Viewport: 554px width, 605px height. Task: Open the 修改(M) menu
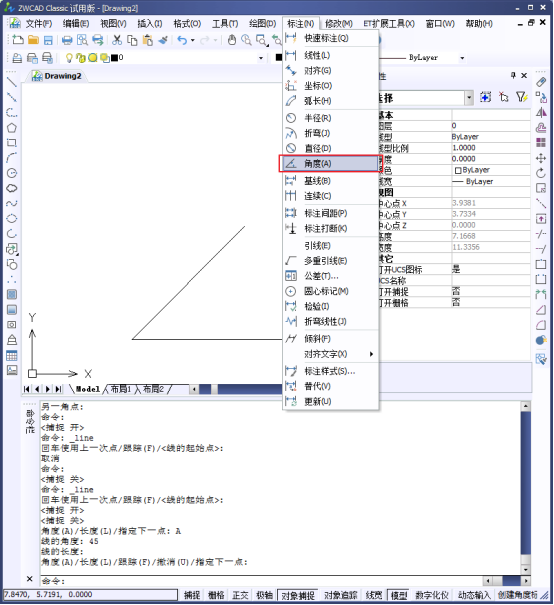338,24
